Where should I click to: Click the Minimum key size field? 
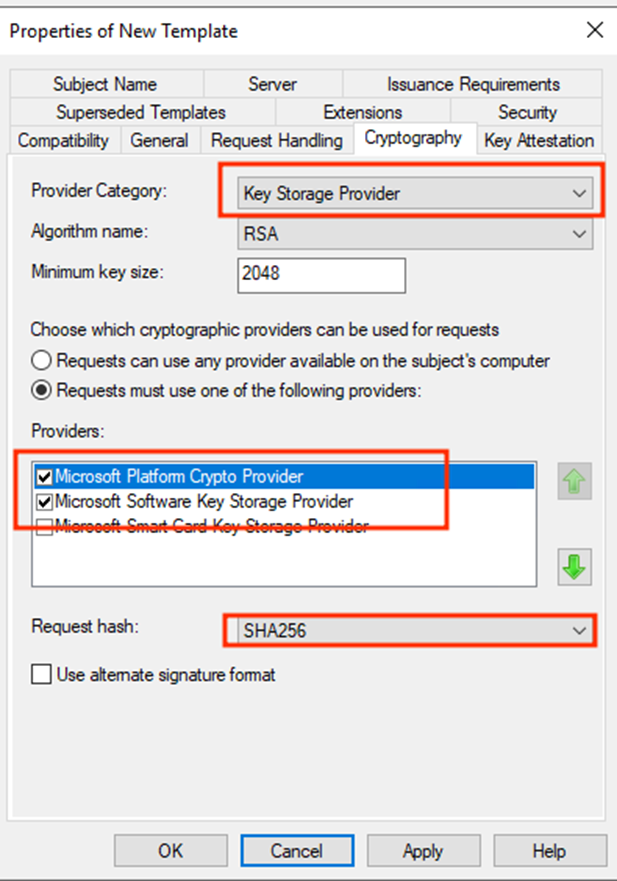[321, 275]
